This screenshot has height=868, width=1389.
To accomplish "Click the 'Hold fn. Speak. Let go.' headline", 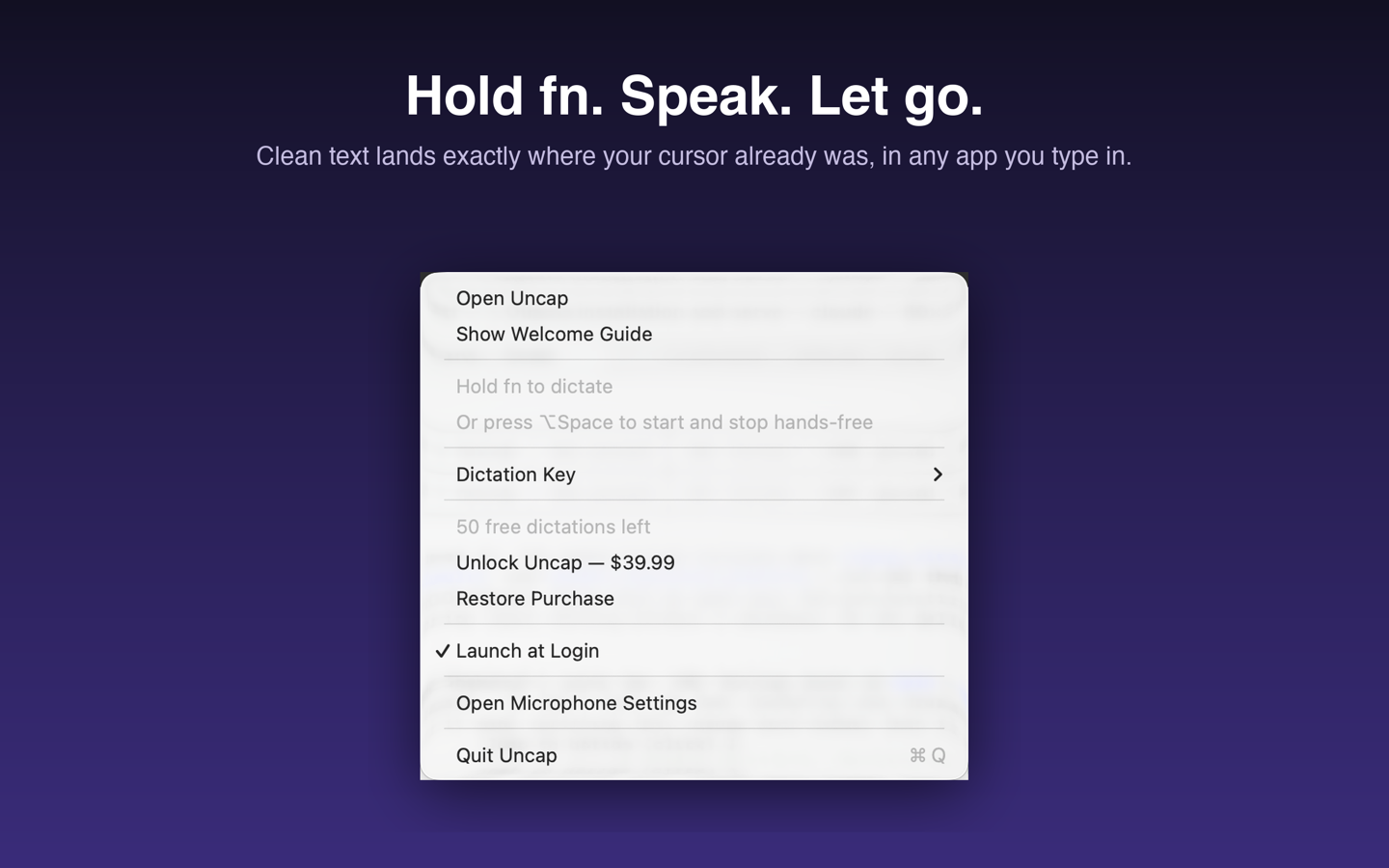I will point(694,96).
